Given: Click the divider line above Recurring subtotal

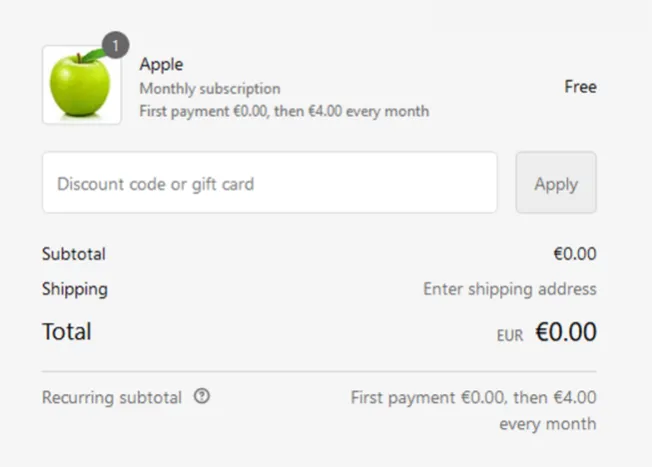Looking at the screenshot, I should pyautogui.click(x=319, y=371).
